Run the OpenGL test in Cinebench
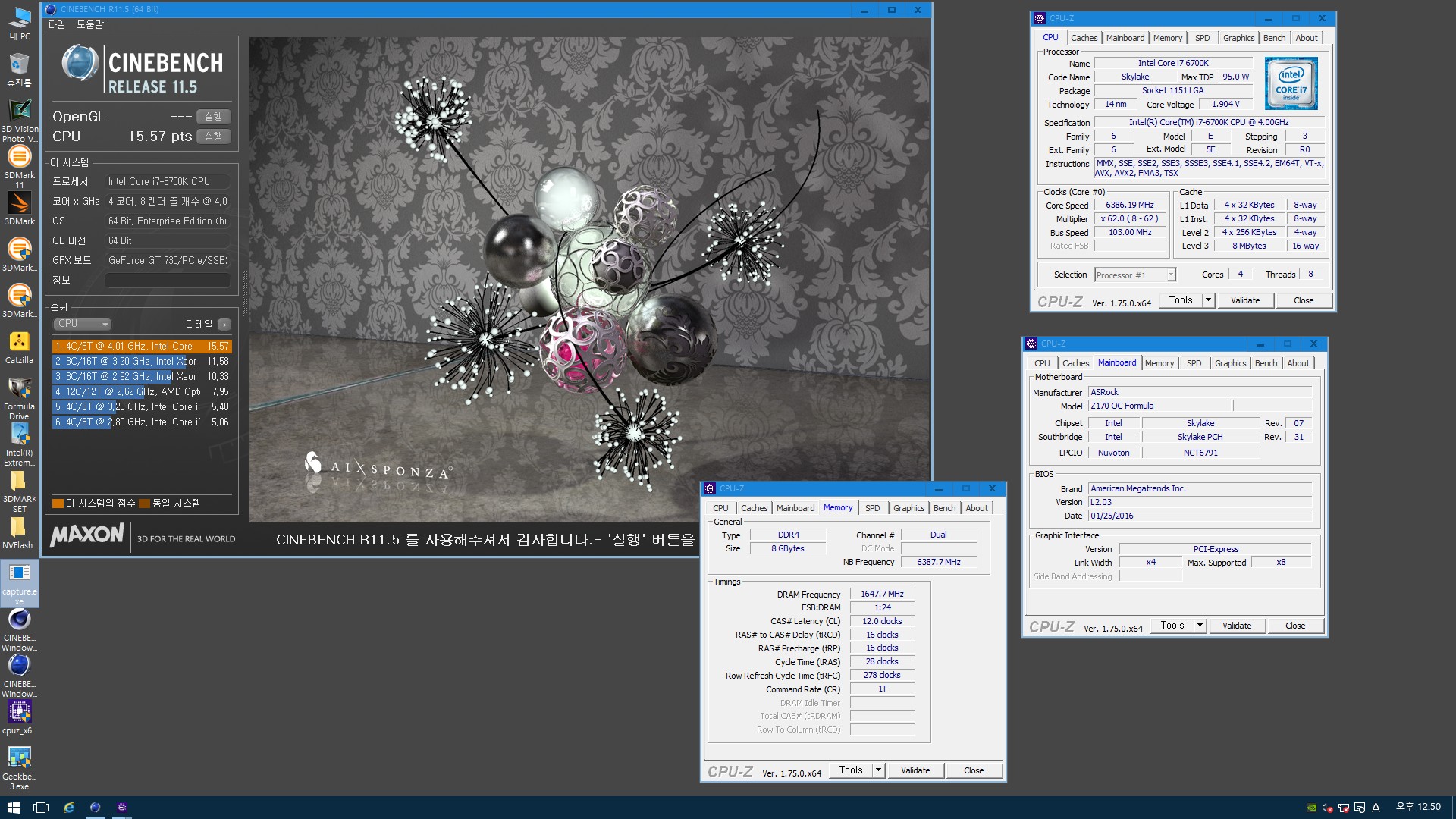This screenshot has height=819, width=1456. click(213, 117)
